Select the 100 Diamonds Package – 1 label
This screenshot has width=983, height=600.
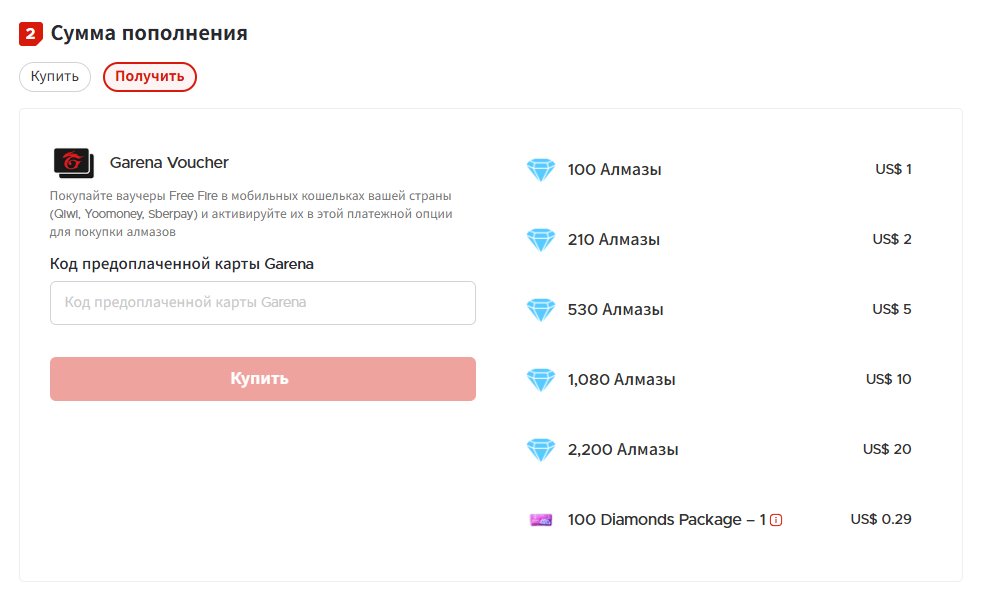pyautogui.click(x=666, y=520)
